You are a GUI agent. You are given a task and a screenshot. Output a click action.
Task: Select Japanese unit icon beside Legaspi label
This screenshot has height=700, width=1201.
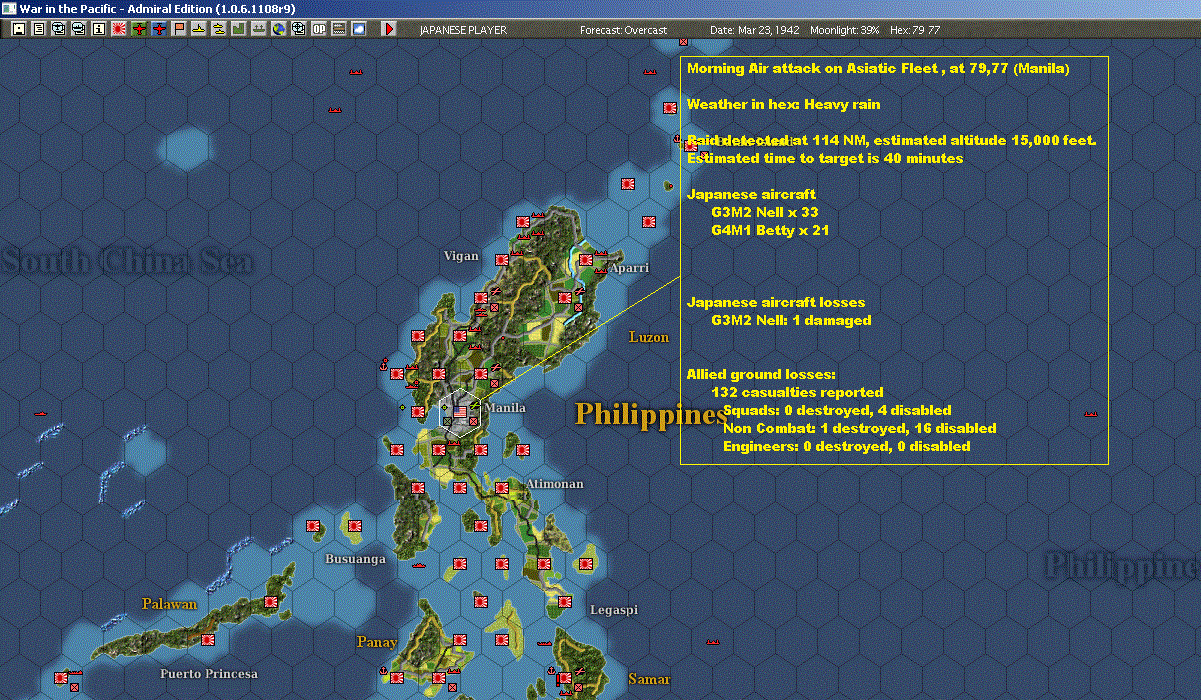(565, 602)
